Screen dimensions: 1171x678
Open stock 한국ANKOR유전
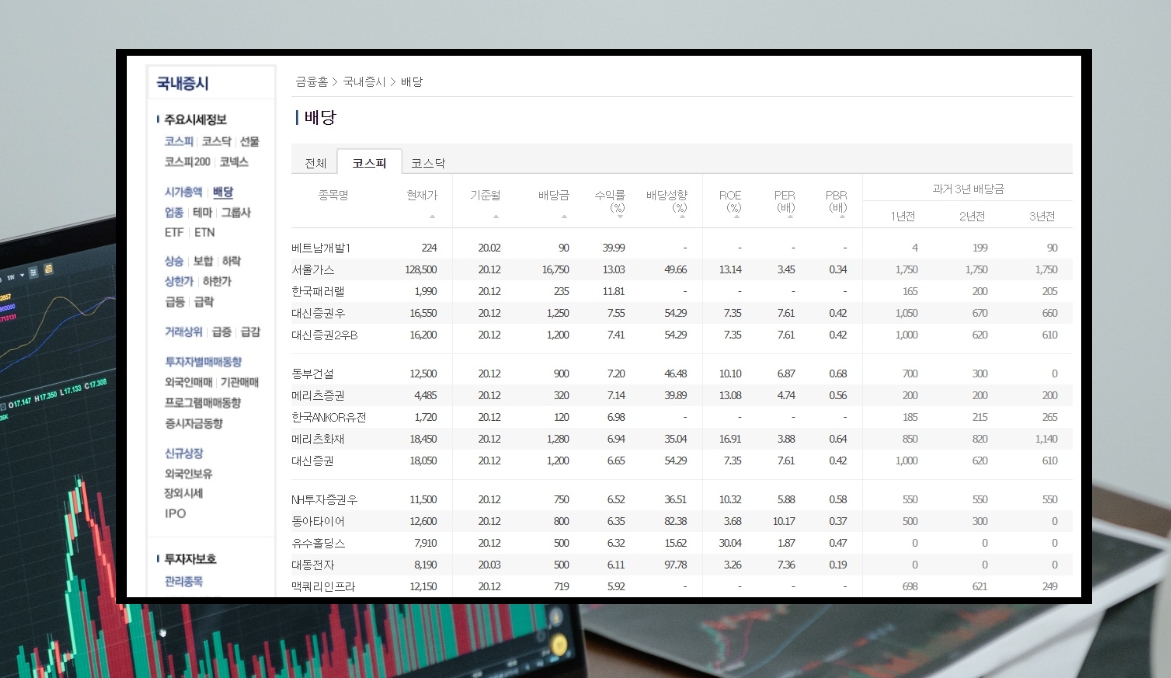point(329,417)
